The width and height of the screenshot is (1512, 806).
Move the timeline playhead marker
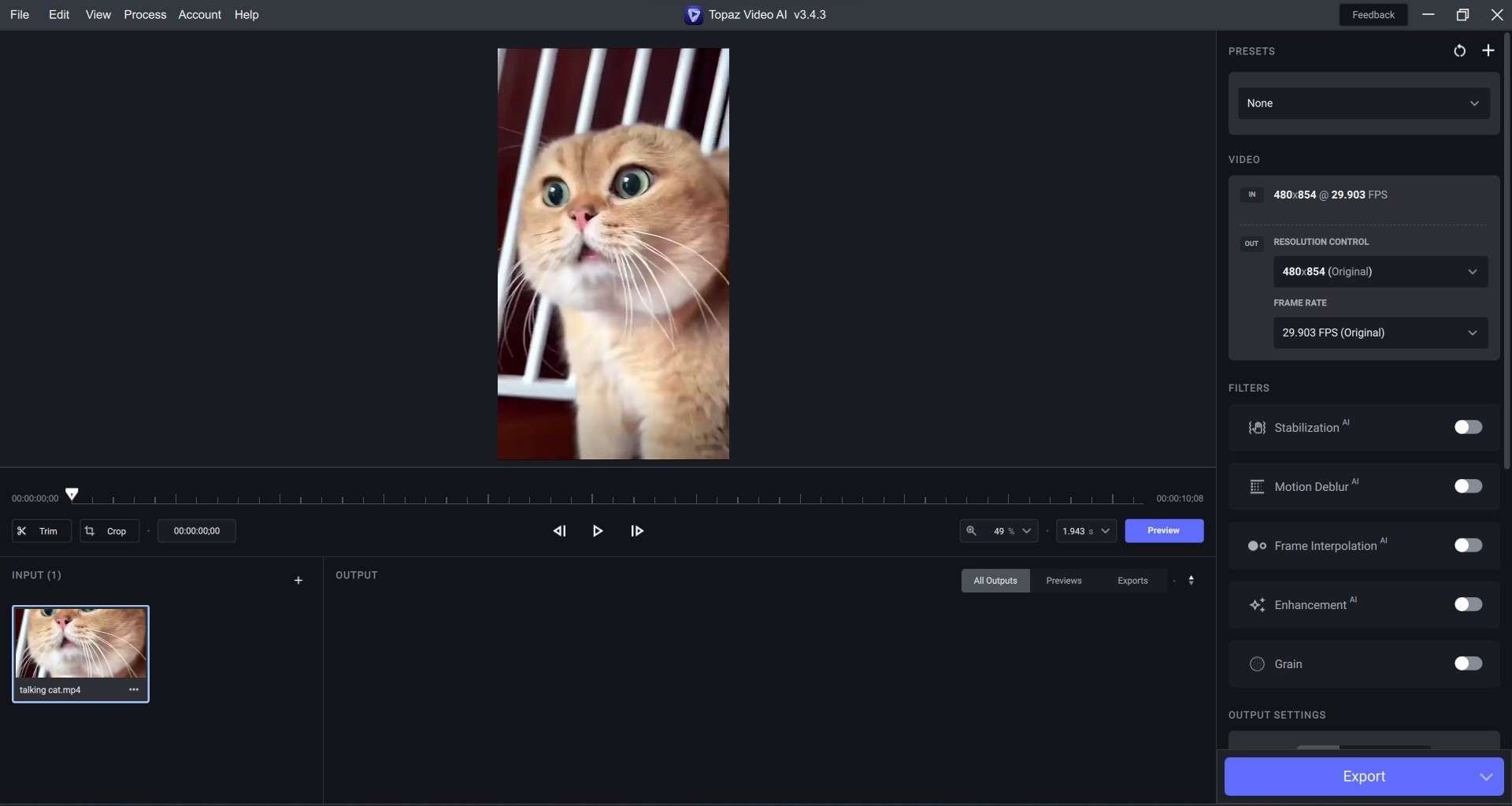(x=72, y=495)
